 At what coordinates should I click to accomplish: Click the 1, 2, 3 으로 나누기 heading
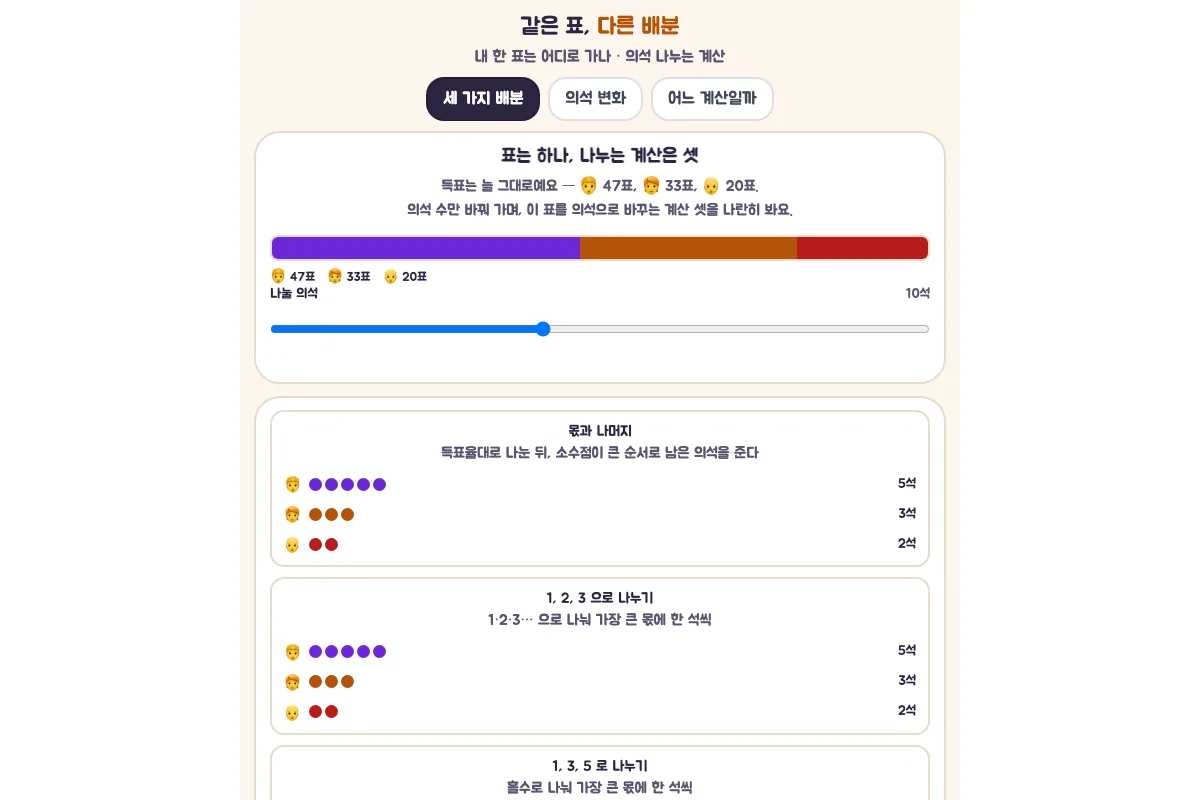(600, 598)
